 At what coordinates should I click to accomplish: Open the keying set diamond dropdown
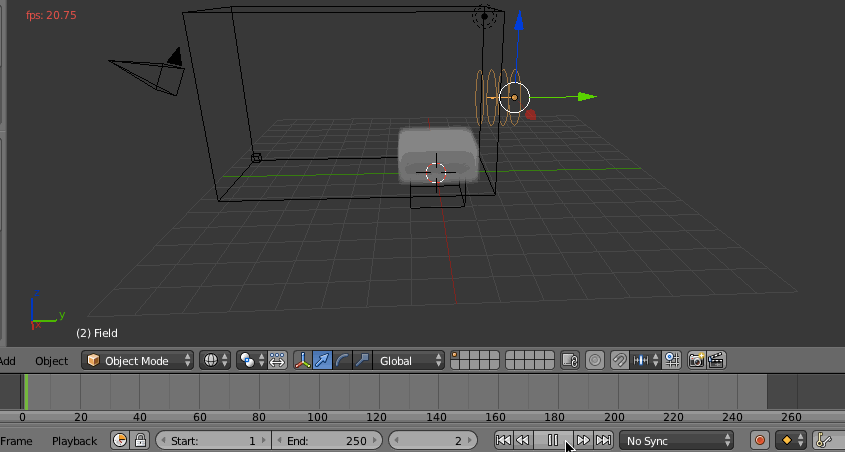point(791,440)
